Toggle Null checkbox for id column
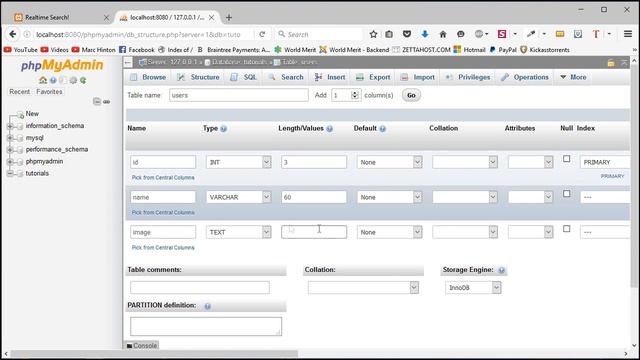 click(x=567, y=159)
